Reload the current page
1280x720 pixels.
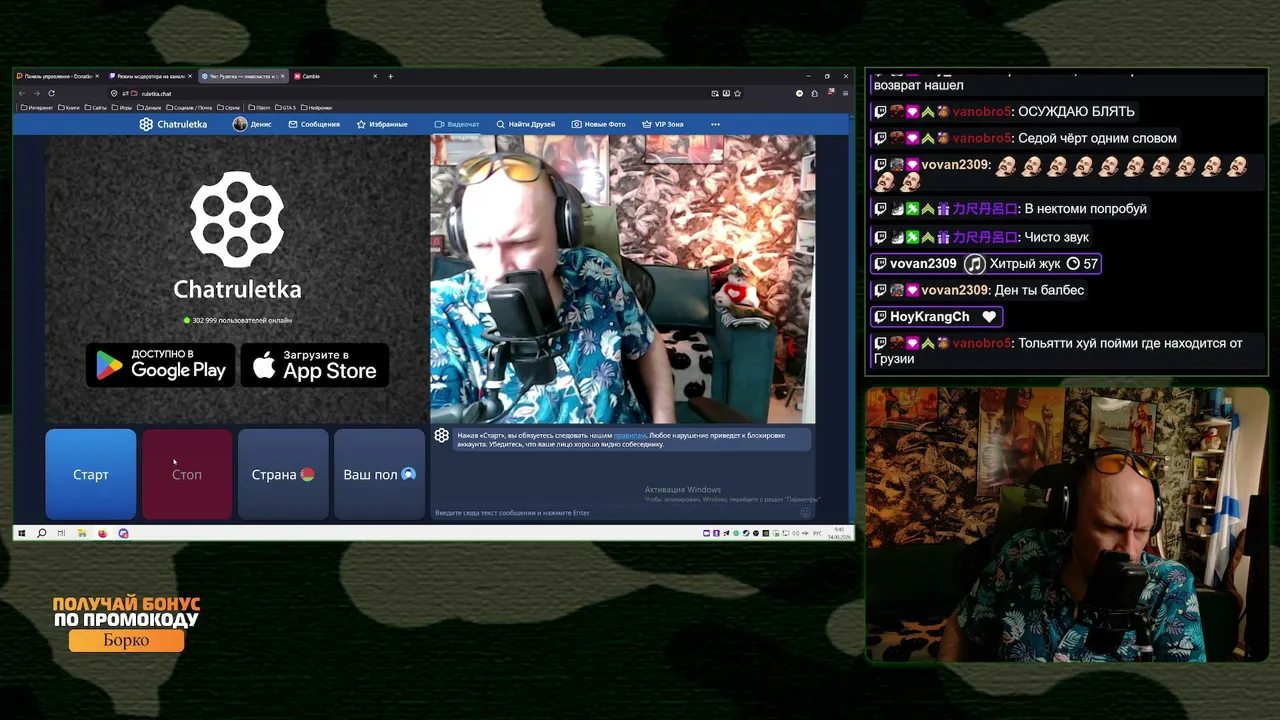[x=51, y=93]
